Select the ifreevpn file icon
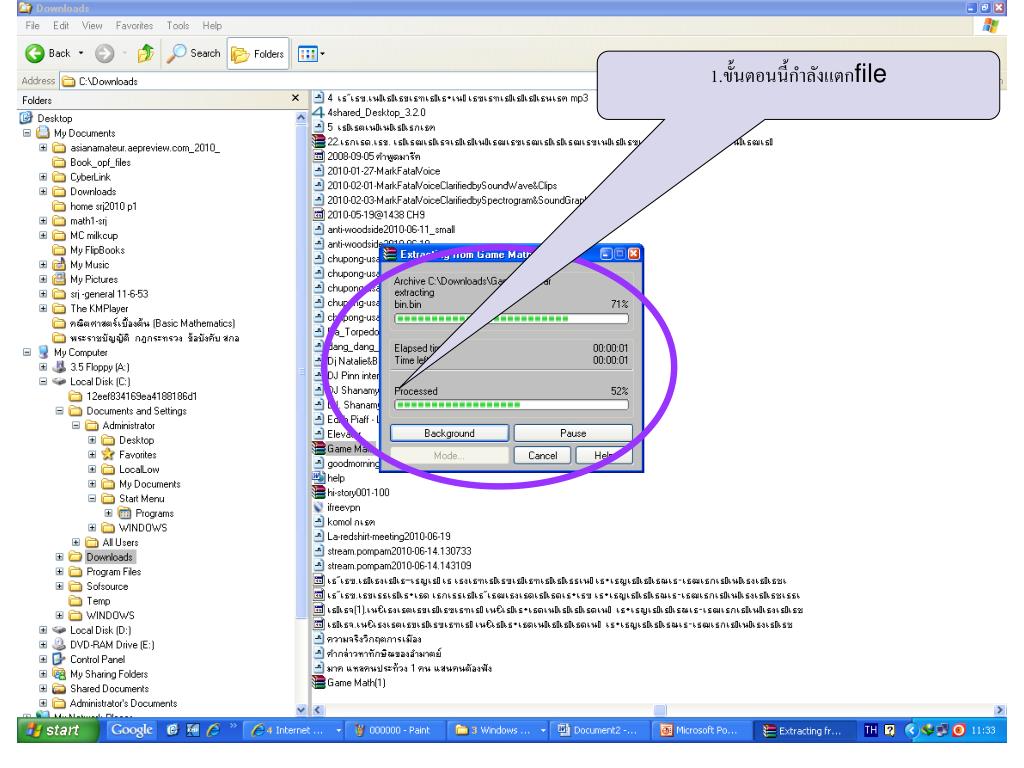This screenshot has height=768, width=1024. click(x=319, y=507)
